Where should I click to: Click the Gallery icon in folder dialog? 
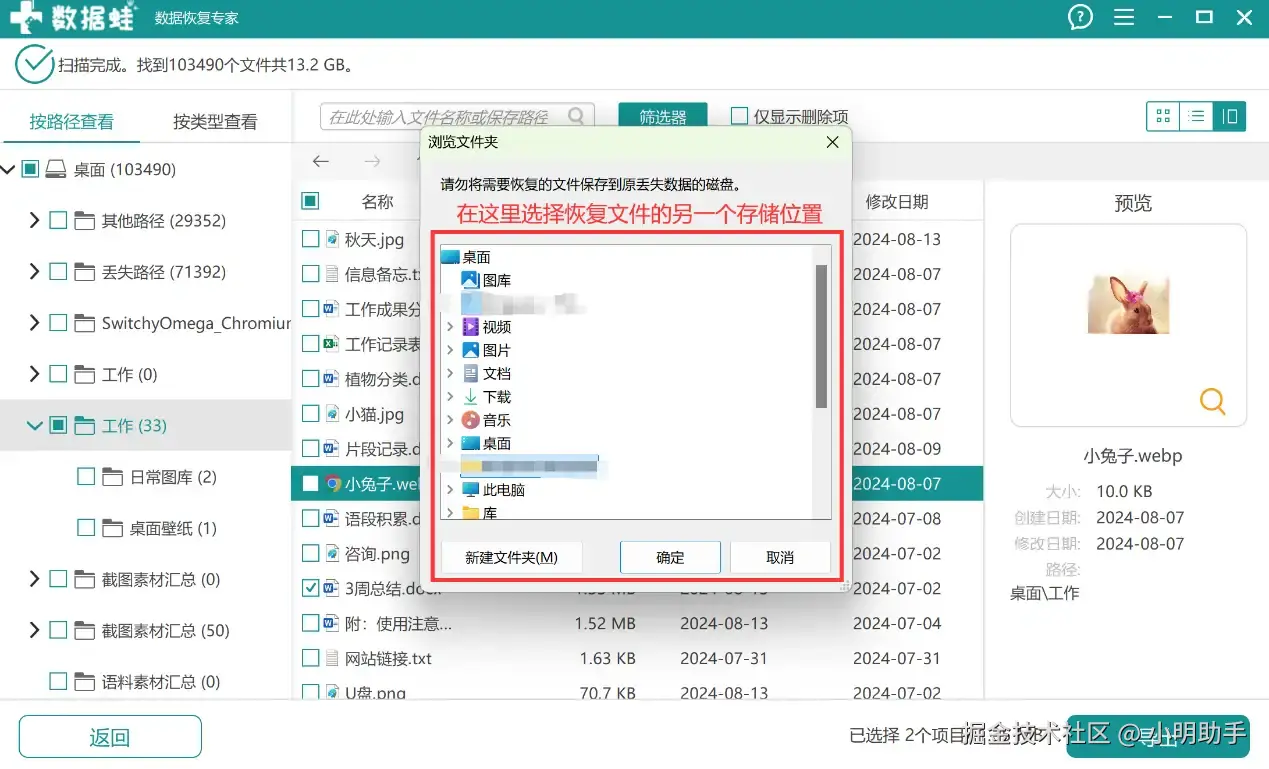[470, 280]
